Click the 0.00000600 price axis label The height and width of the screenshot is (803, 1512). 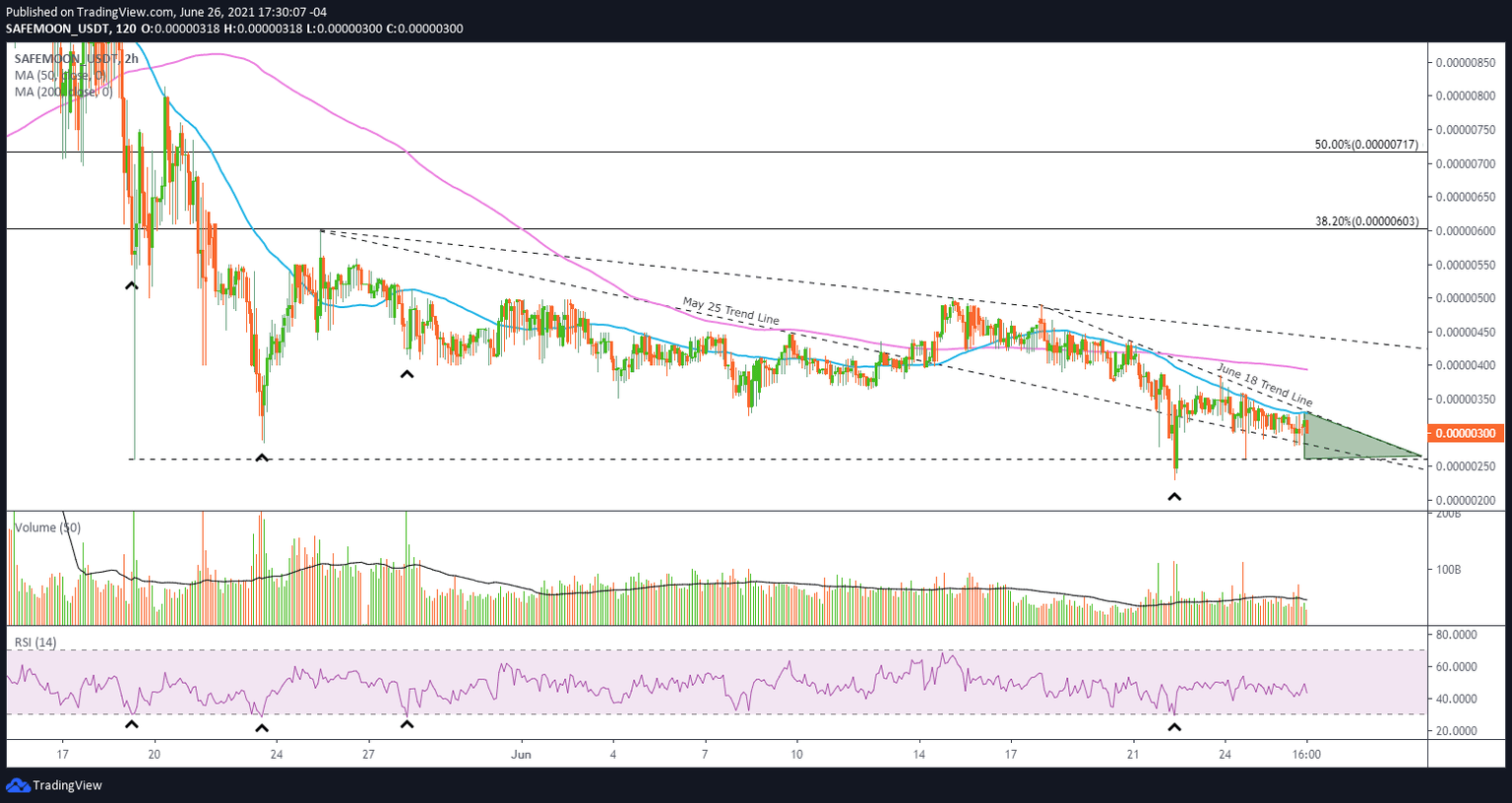point(1466,231)
